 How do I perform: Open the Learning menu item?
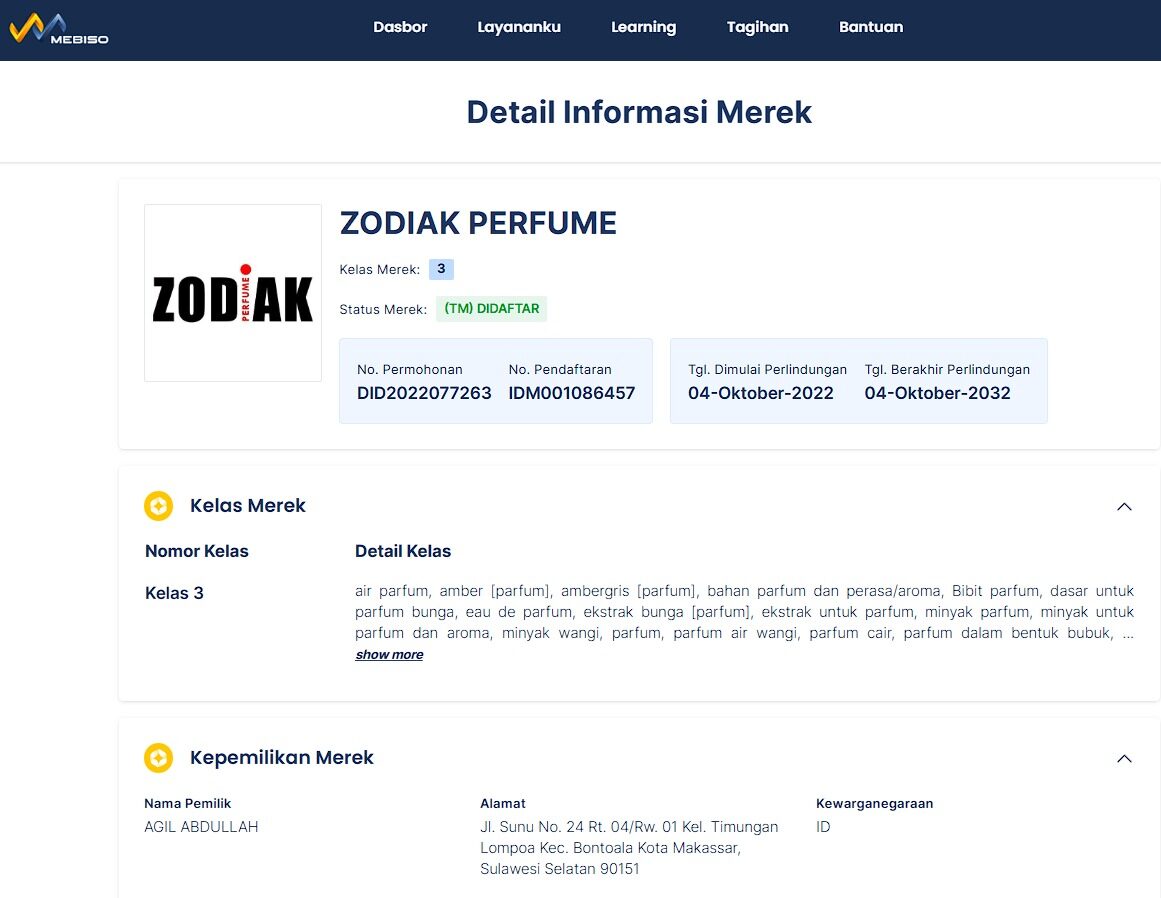tap(643, 27)
